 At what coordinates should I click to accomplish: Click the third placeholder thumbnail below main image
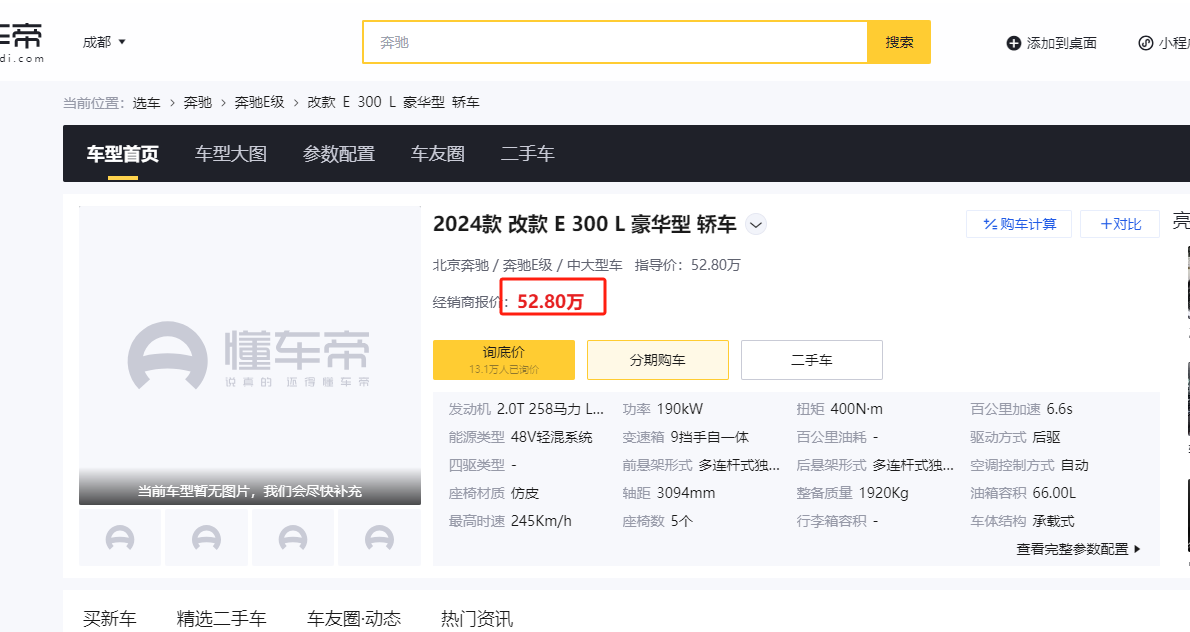click(293, 538)
